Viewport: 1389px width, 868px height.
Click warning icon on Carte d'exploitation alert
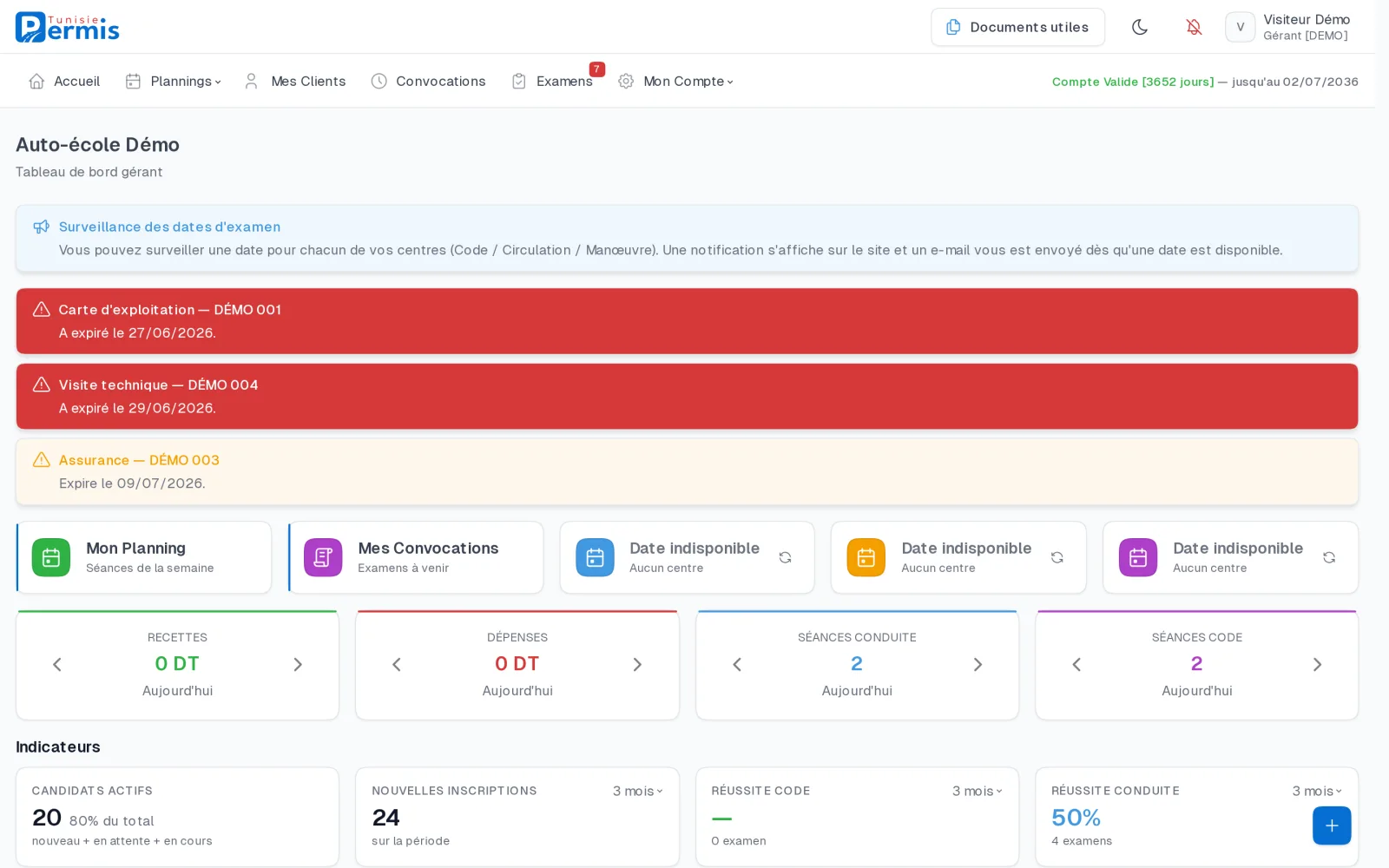click(x=41, y=309)
